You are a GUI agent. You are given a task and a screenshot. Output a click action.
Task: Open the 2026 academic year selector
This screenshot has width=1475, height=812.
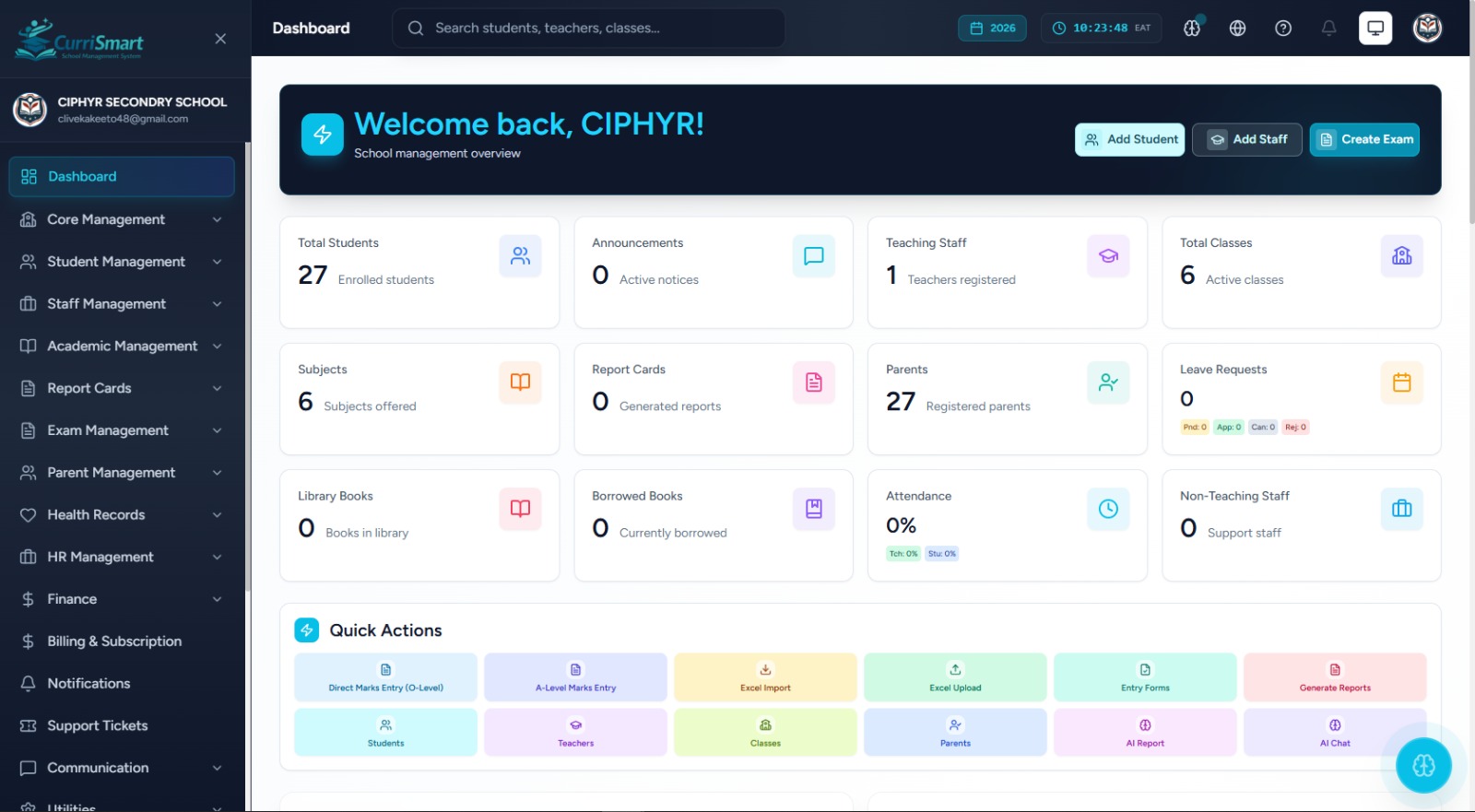pyautogui.click(x=992, y=29)
